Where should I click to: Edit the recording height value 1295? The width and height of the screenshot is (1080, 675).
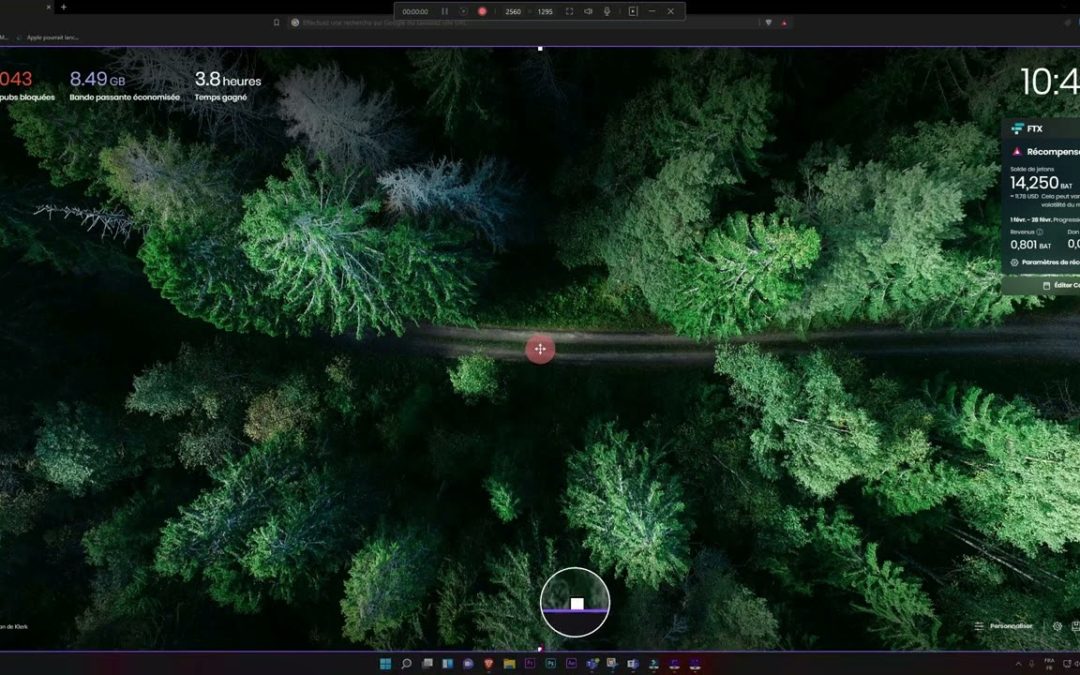(x=545, y=12)
